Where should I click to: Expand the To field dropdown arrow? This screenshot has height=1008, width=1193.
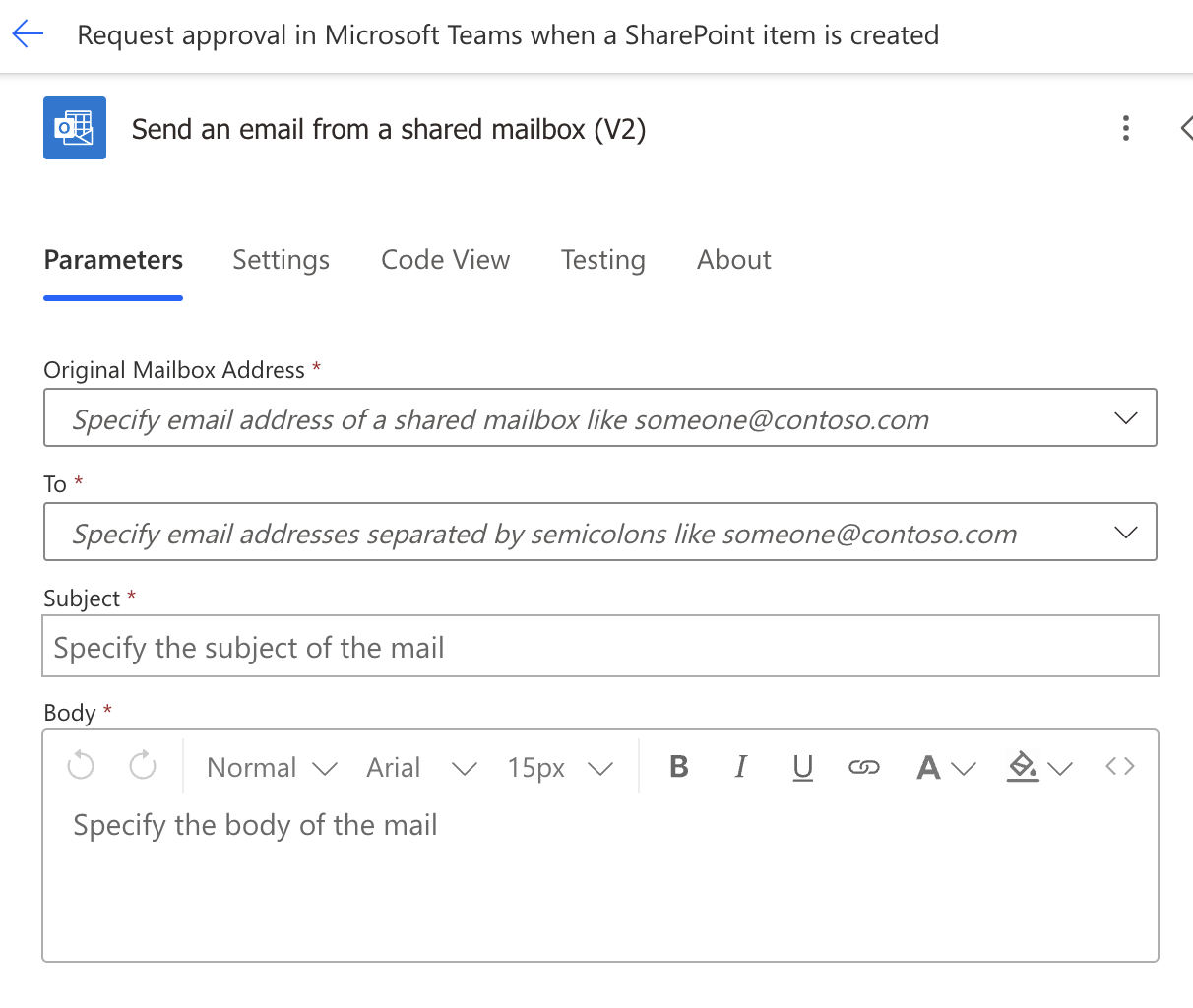pyautogui.click(x=1125, y=533)
